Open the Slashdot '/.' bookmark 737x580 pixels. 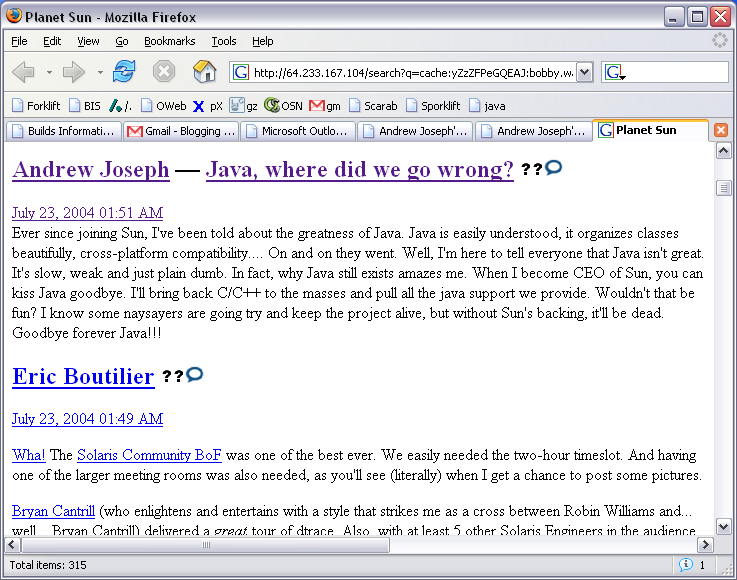point(120,106)
